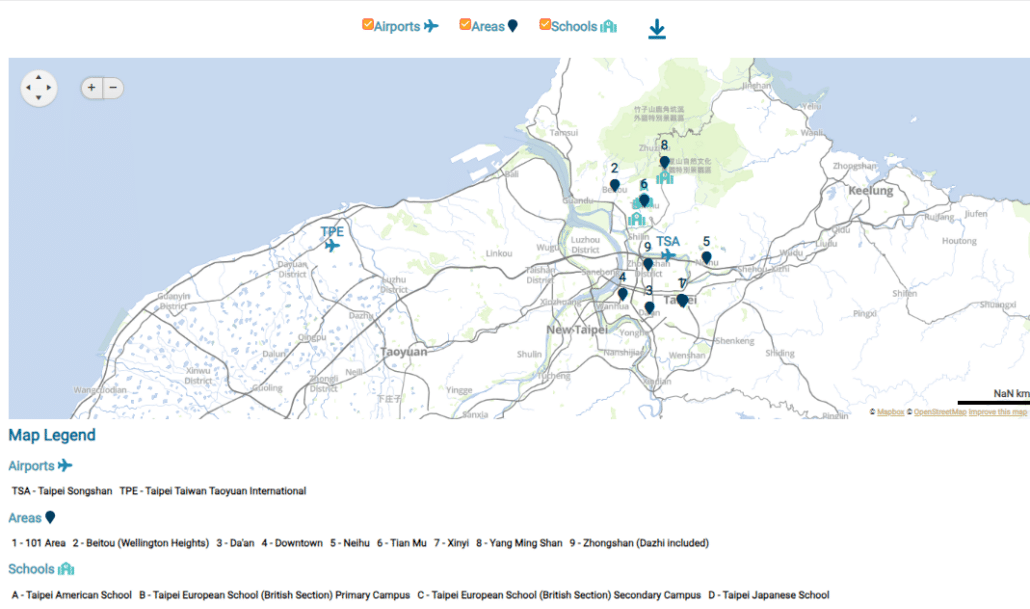Zoom in with the plus button
Image resolution: width=1030 pixels, height=609 pixels.
tap(91, 88)
